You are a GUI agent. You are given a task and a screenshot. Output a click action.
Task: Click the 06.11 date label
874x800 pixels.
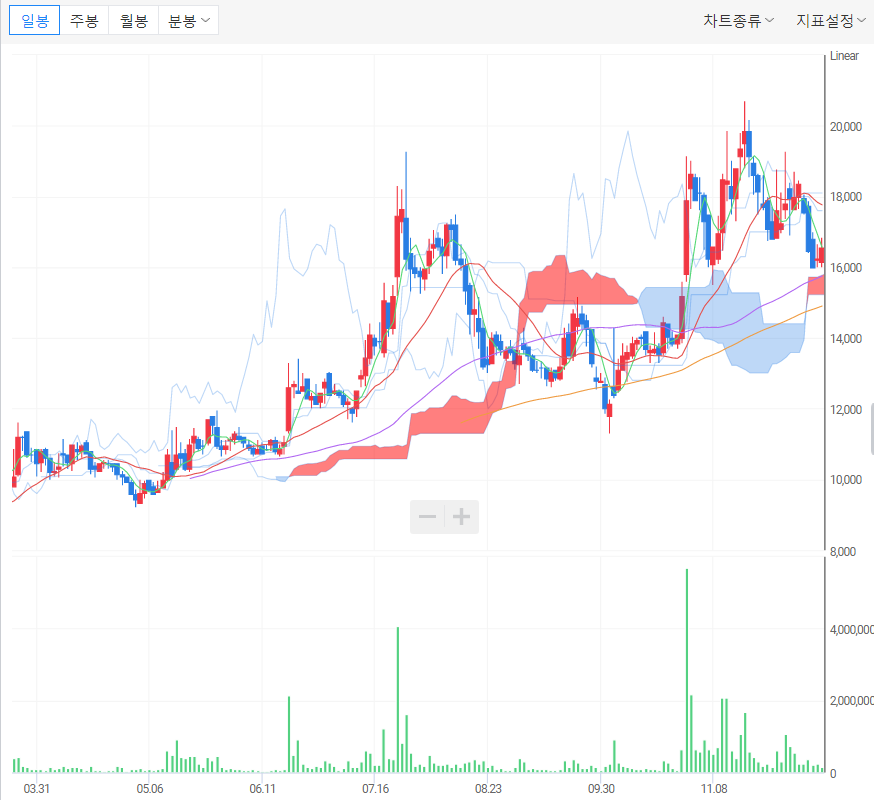(263, 788)
